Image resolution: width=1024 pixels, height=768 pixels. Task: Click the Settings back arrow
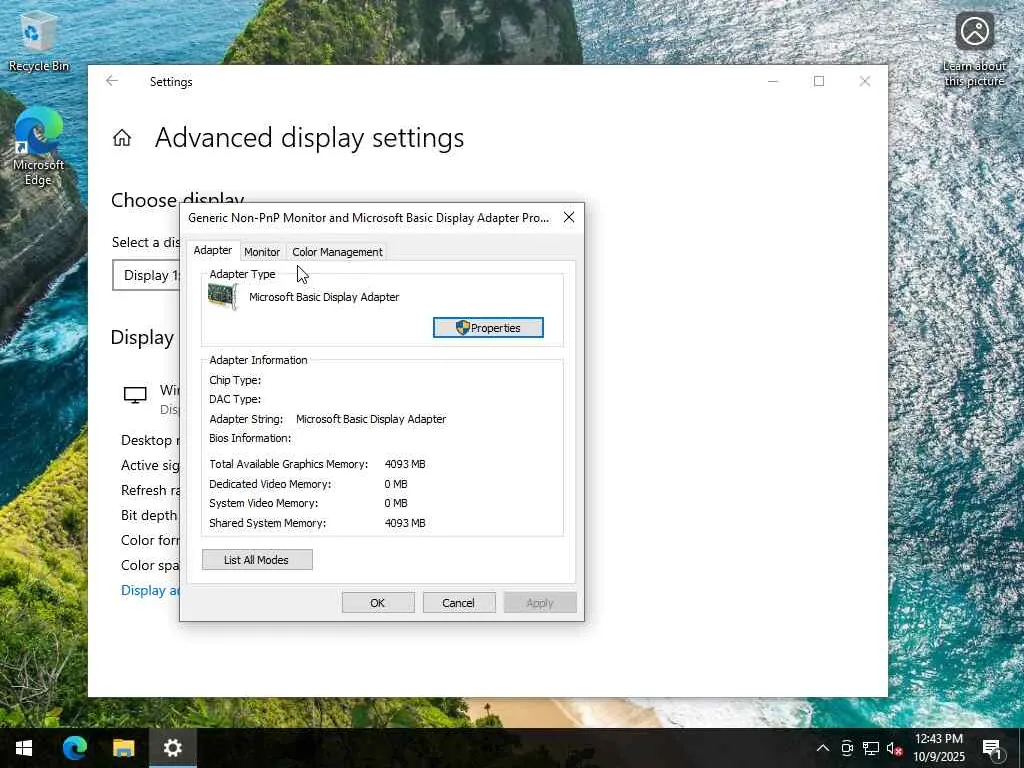pyautogui.click(x=112, y=81)
